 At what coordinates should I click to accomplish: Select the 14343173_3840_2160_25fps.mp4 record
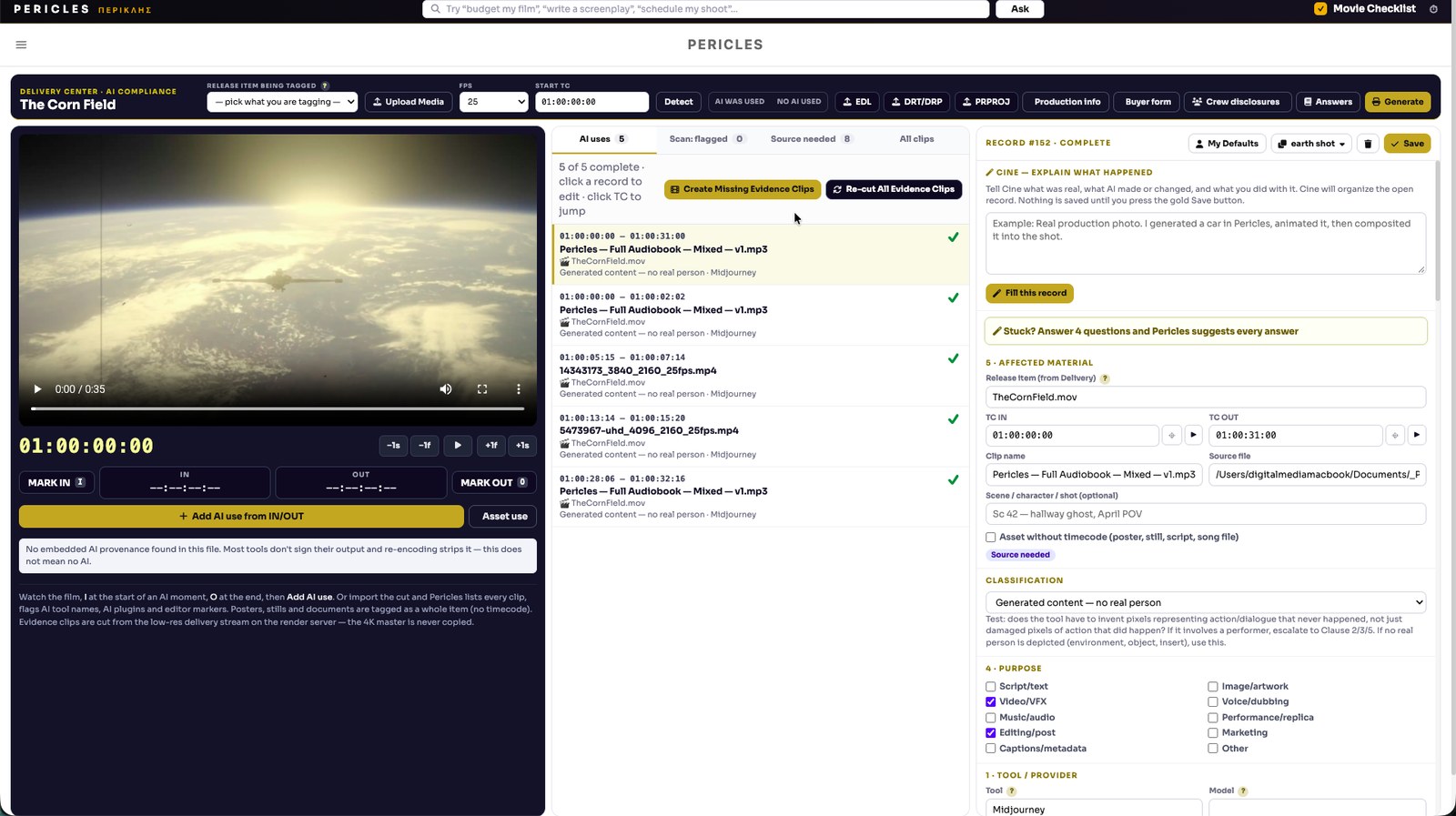760,376
